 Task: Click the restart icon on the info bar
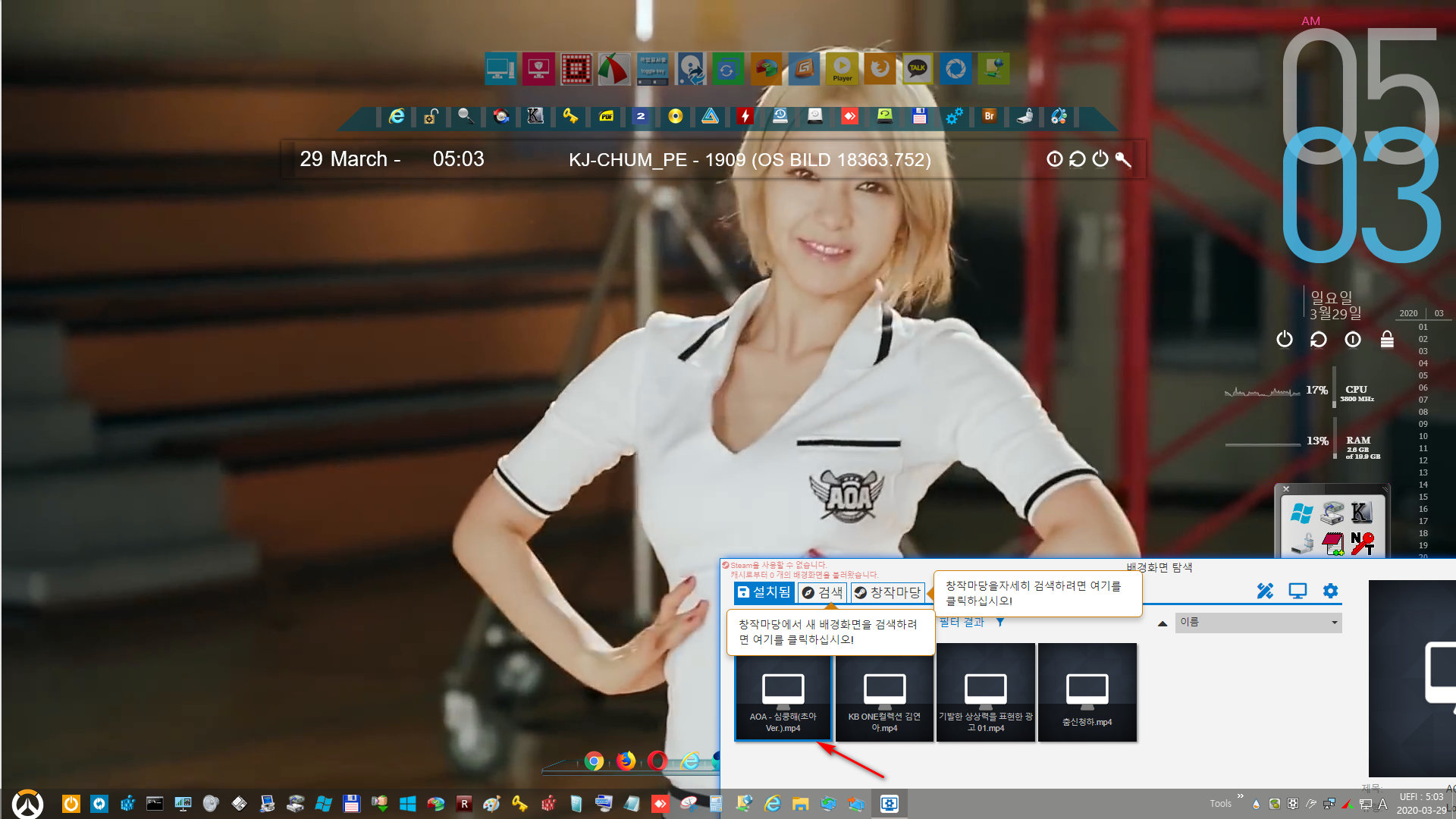(1078, 159)
